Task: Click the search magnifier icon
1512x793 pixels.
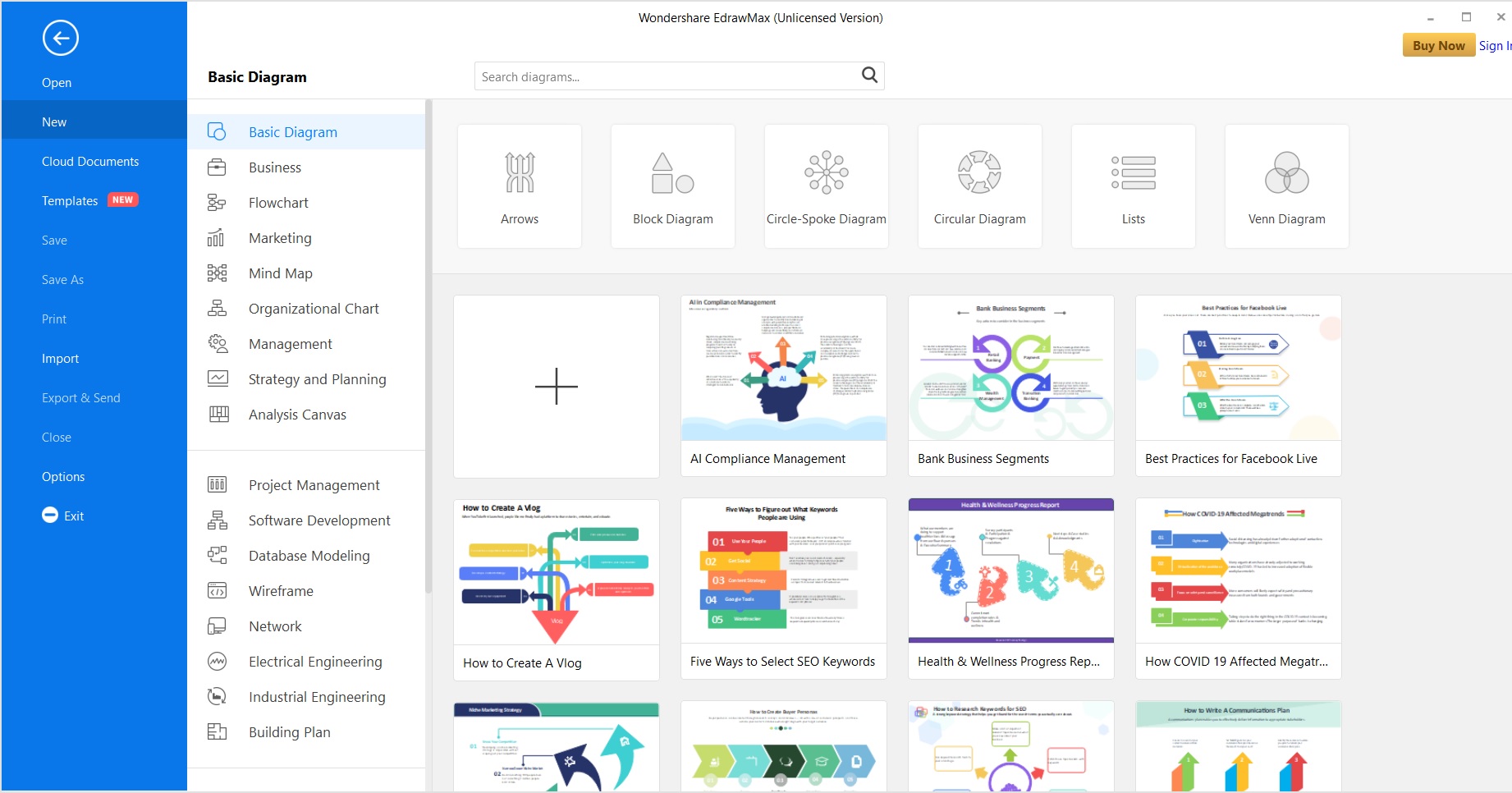Action: tap(869, 76)
